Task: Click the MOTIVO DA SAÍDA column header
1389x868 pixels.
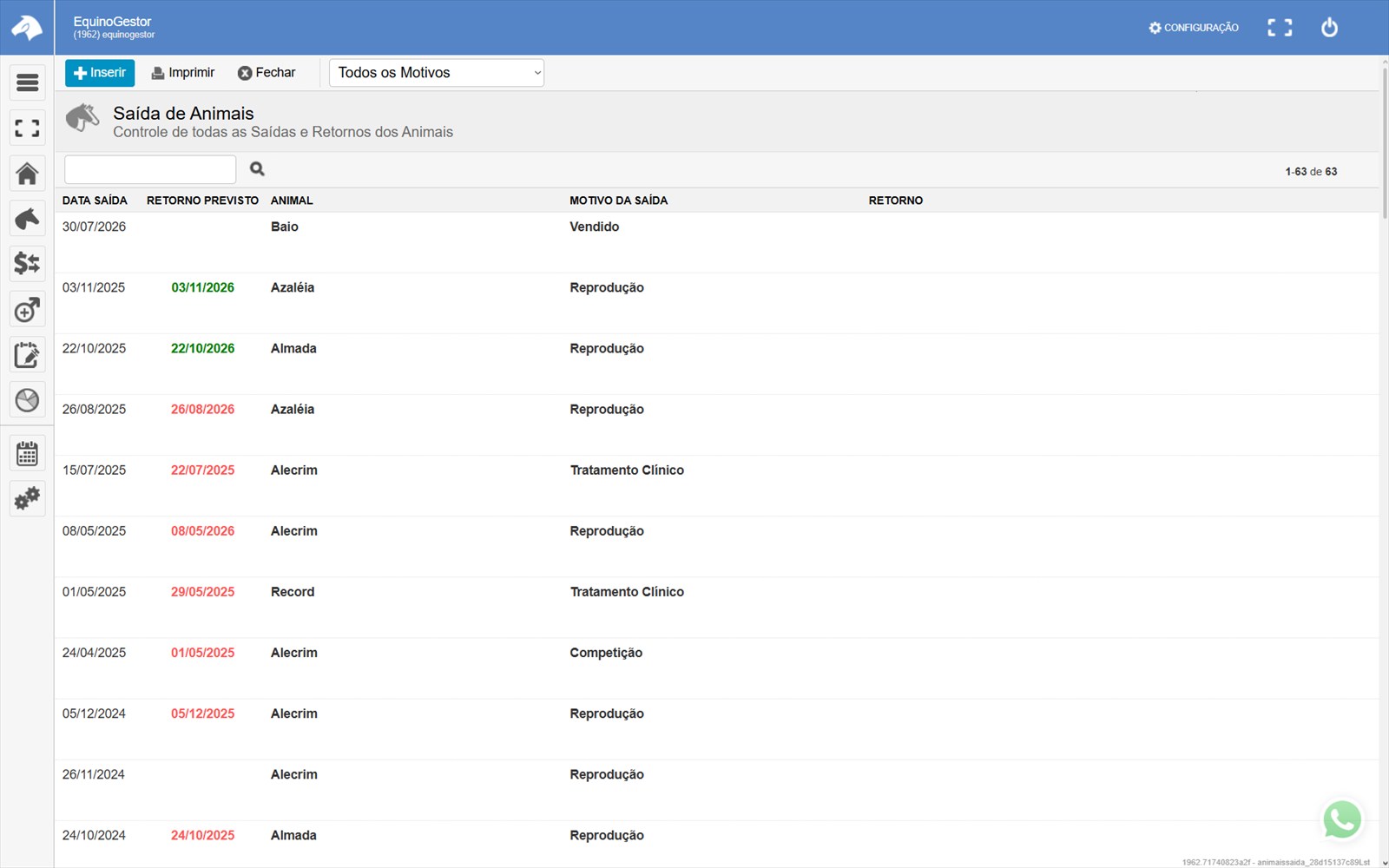Action: pyautogui.click(x=618, y=201)
